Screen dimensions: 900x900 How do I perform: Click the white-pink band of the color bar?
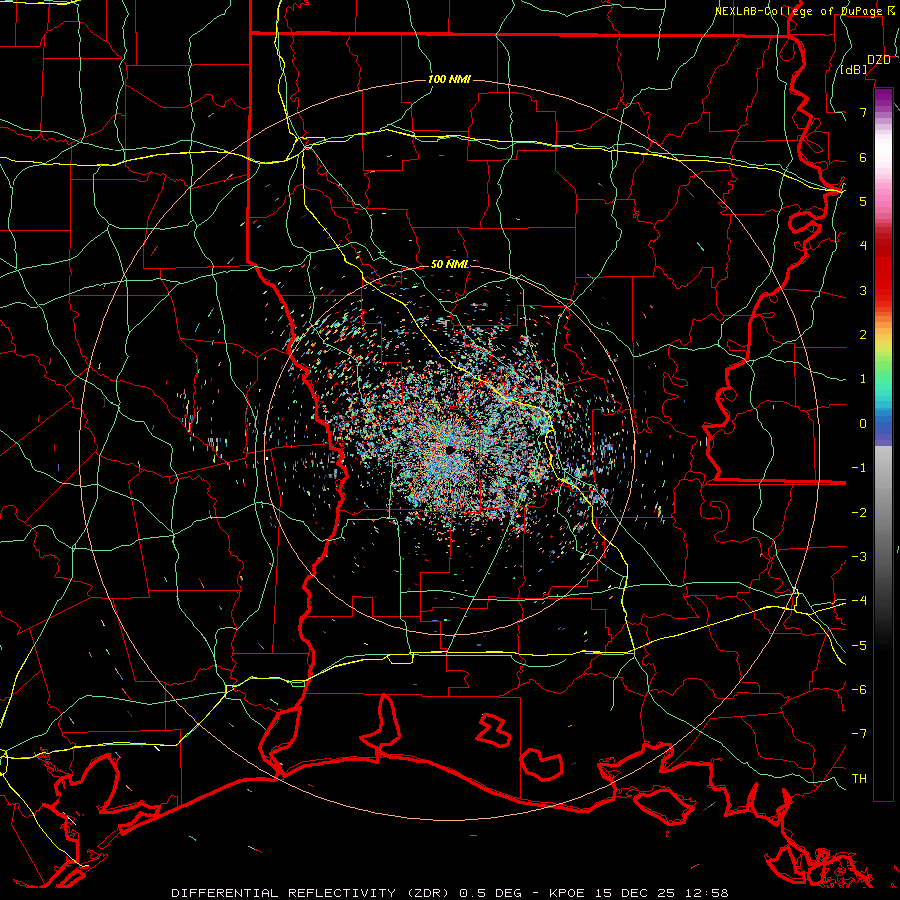(883, 155)
